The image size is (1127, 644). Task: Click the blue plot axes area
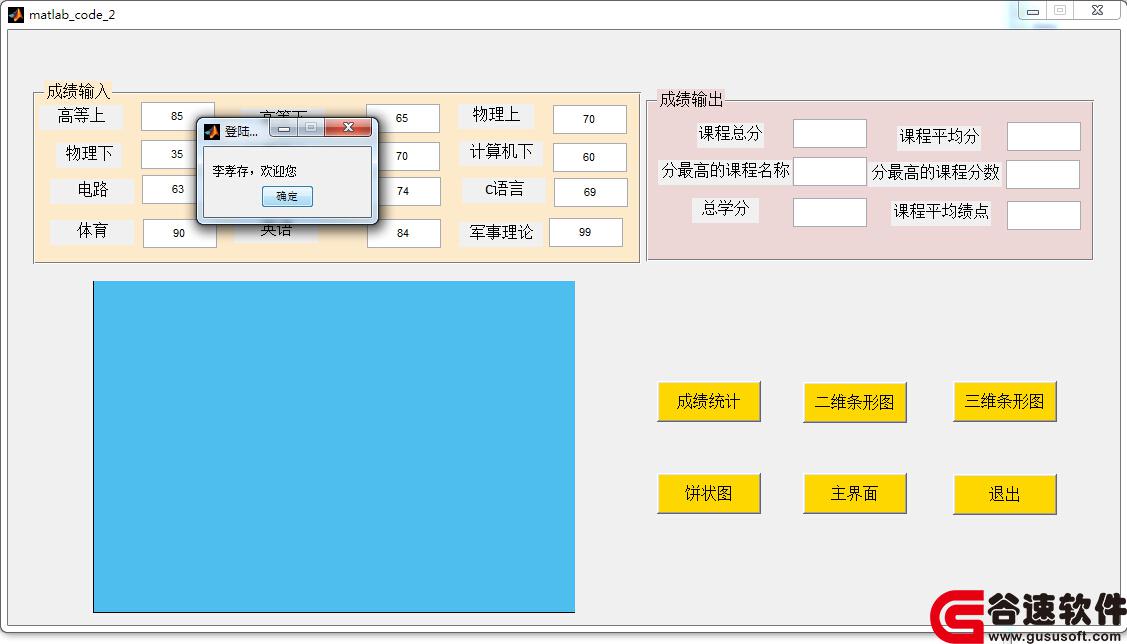(334, 447)
